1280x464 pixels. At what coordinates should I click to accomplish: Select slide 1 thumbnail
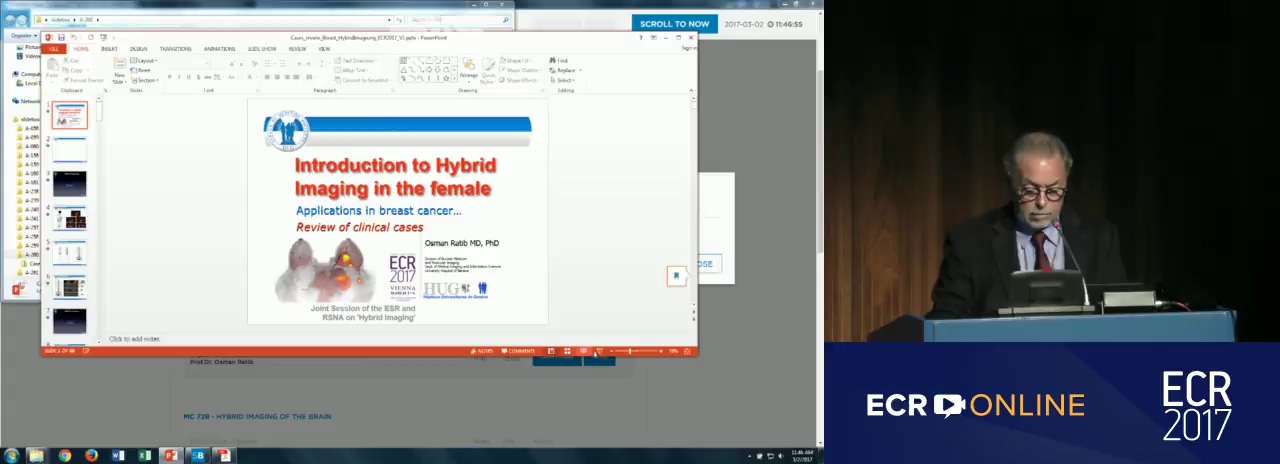click(70, 115)
